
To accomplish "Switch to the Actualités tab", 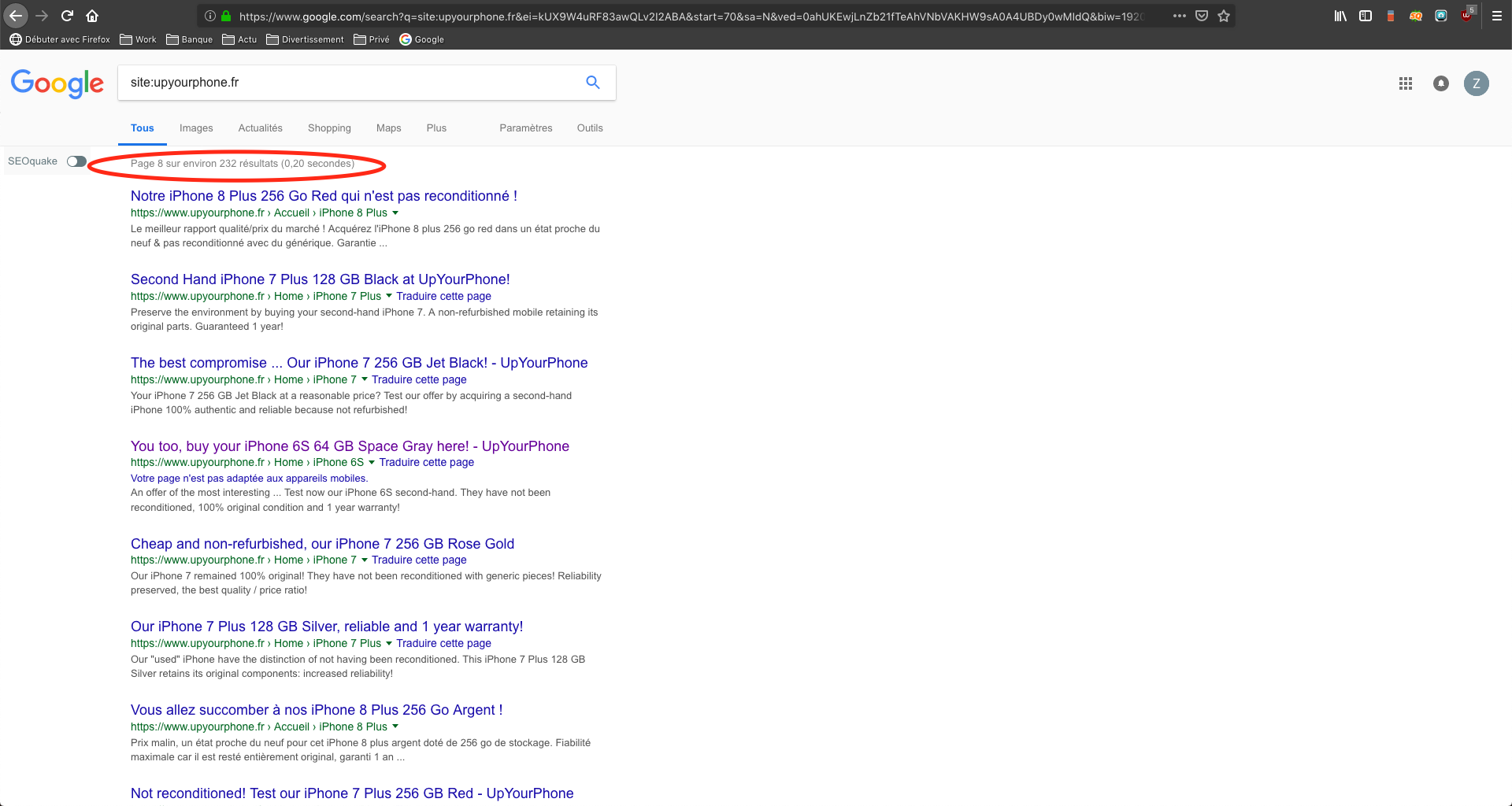I will (x=261, y=128).
